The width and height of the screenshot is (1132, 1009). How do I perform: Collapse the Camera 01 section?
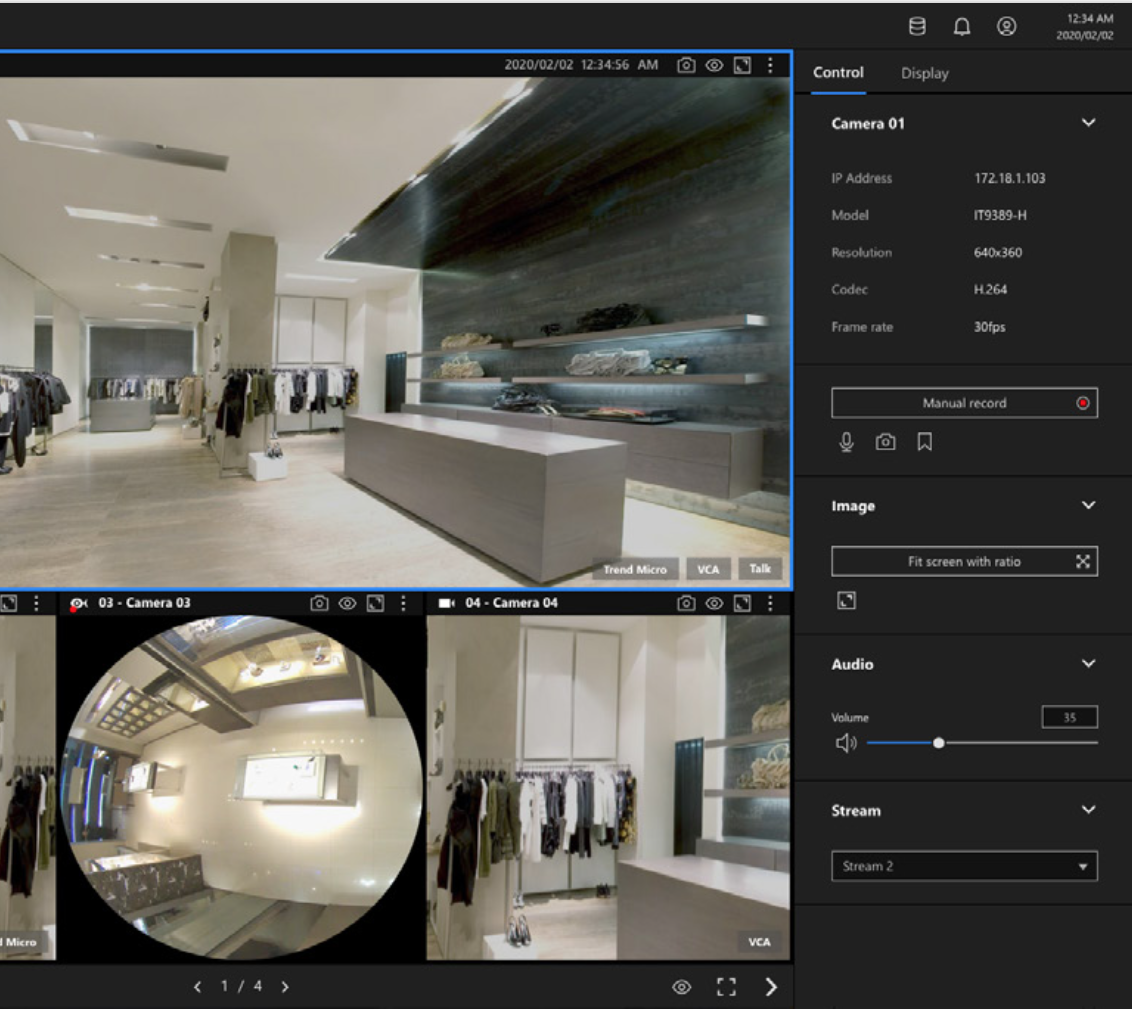click(1089, 123)
